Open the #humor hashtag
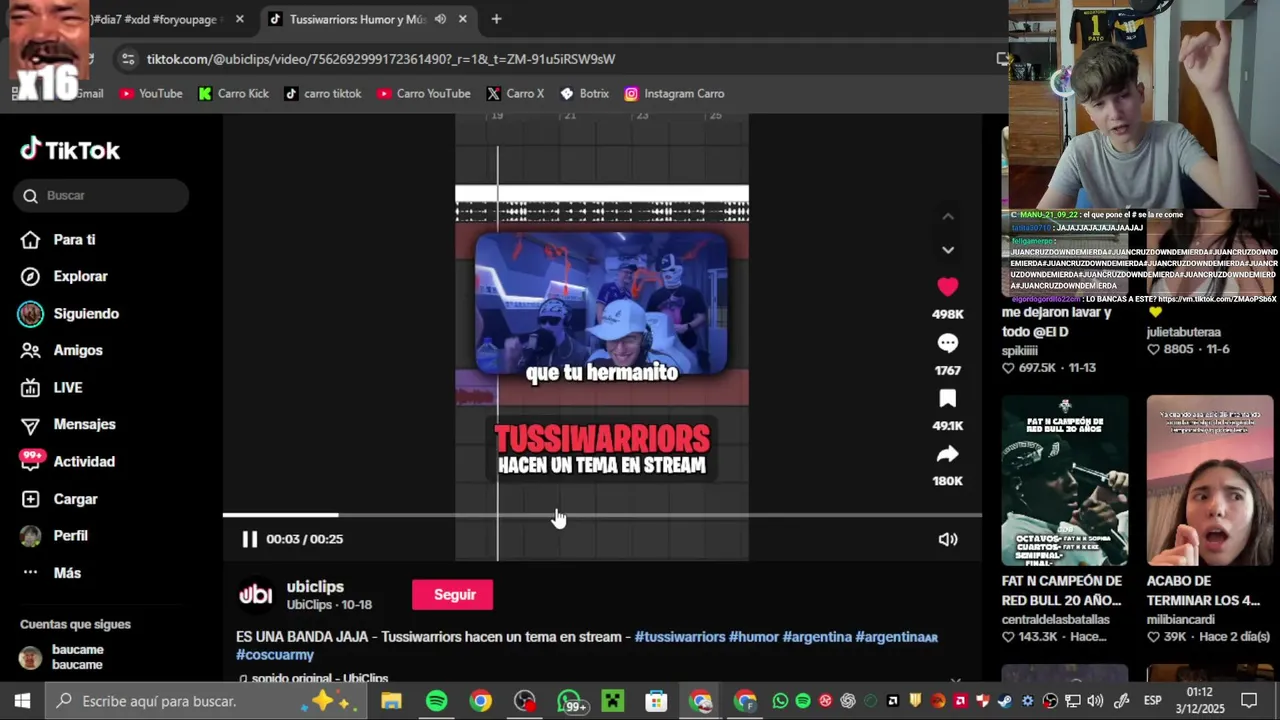The image size is (1280, 720). click(754, 637)
